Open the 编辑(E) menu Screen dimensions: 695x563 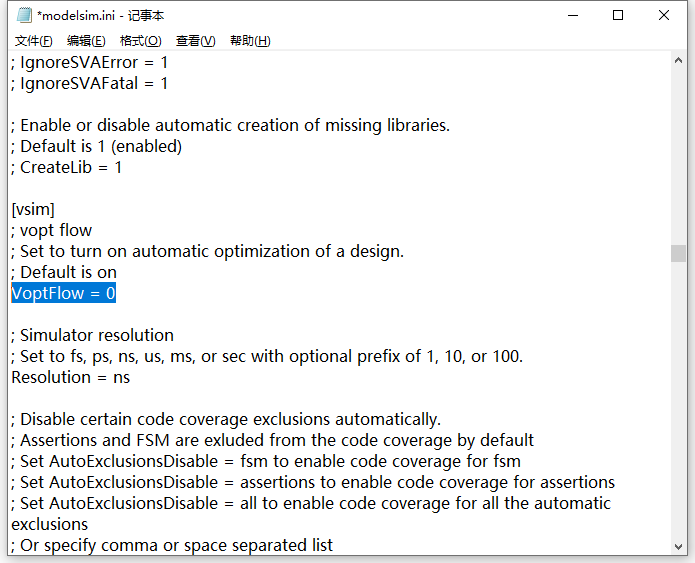click(86, 41)
